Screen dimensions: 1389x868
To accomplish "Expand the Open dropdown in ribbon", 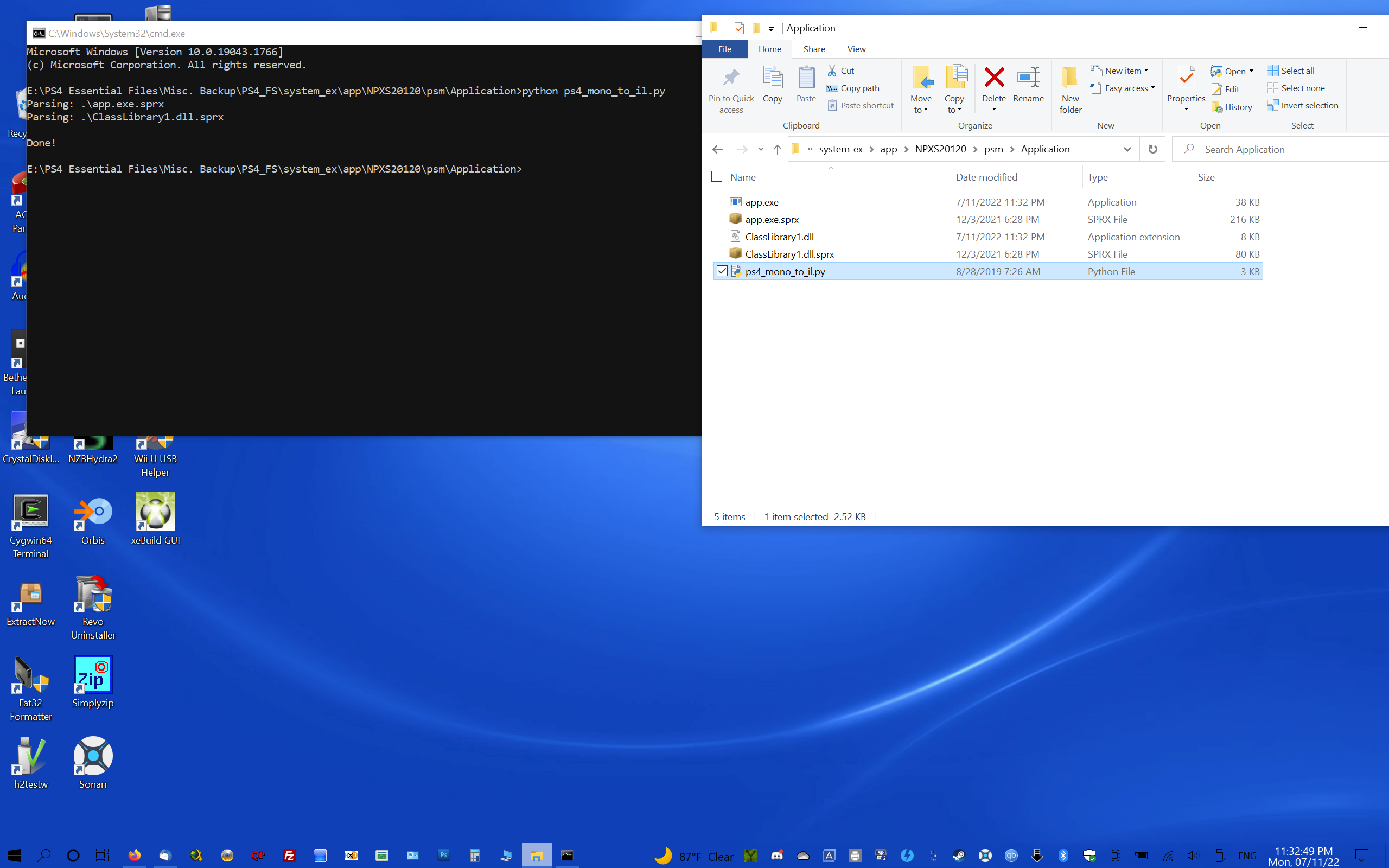I will pos(1252,71).
